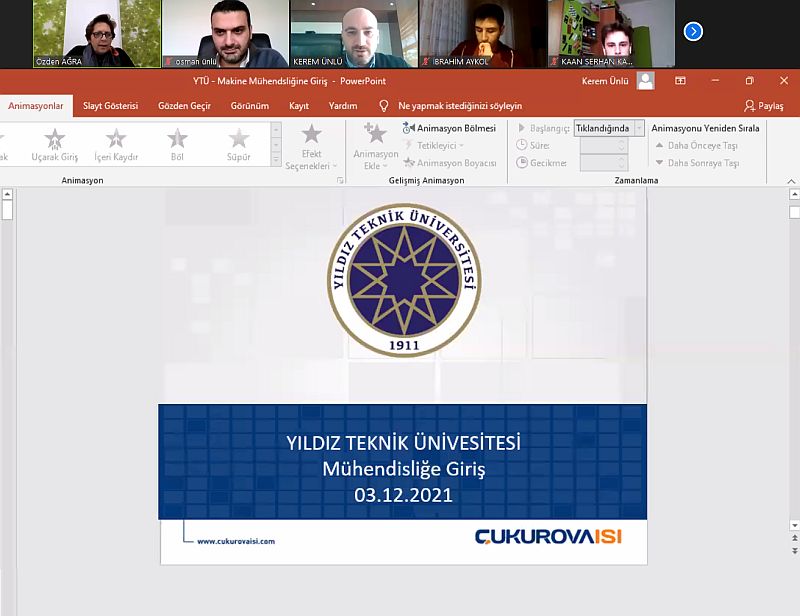800x616 pixels.
Task: Click the date text 03.12.2021
Action: point(404,495)
